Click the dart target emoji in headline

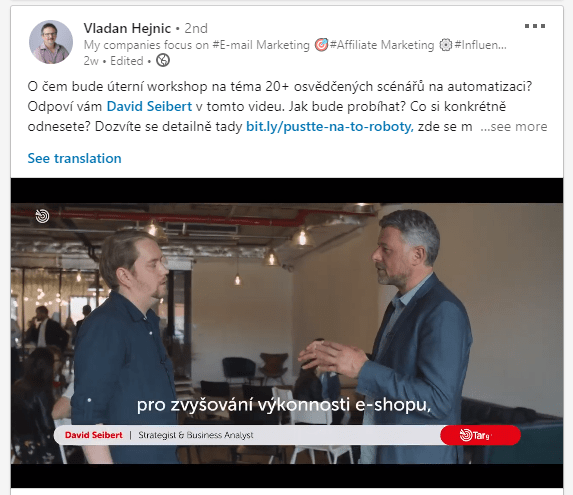pos(321,45)
